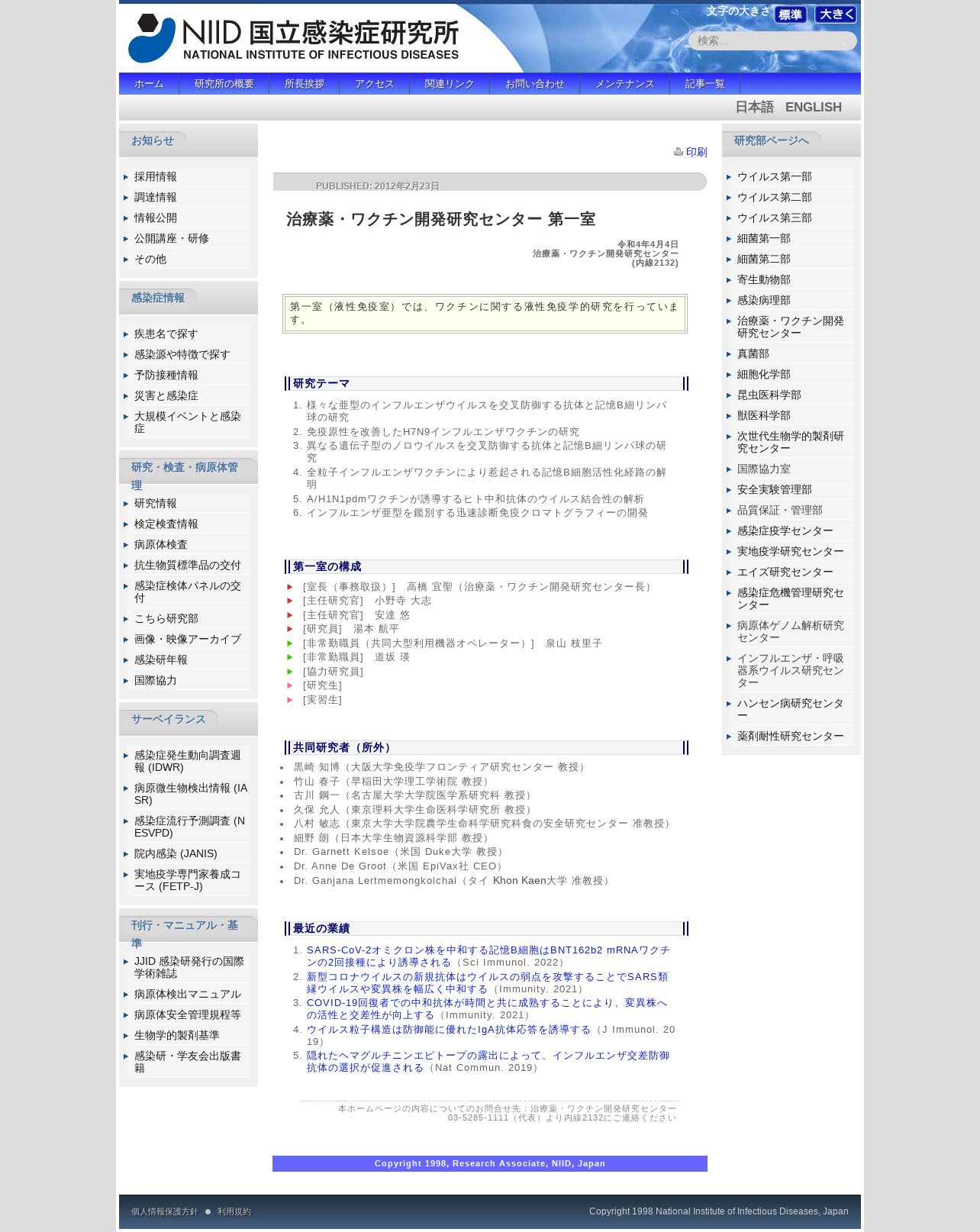The width and height of the screenshot is (980, 1232).
Task: Open the 新型コロナウイルスの新規抗体 publication link
Action: [x=487, y=983]
